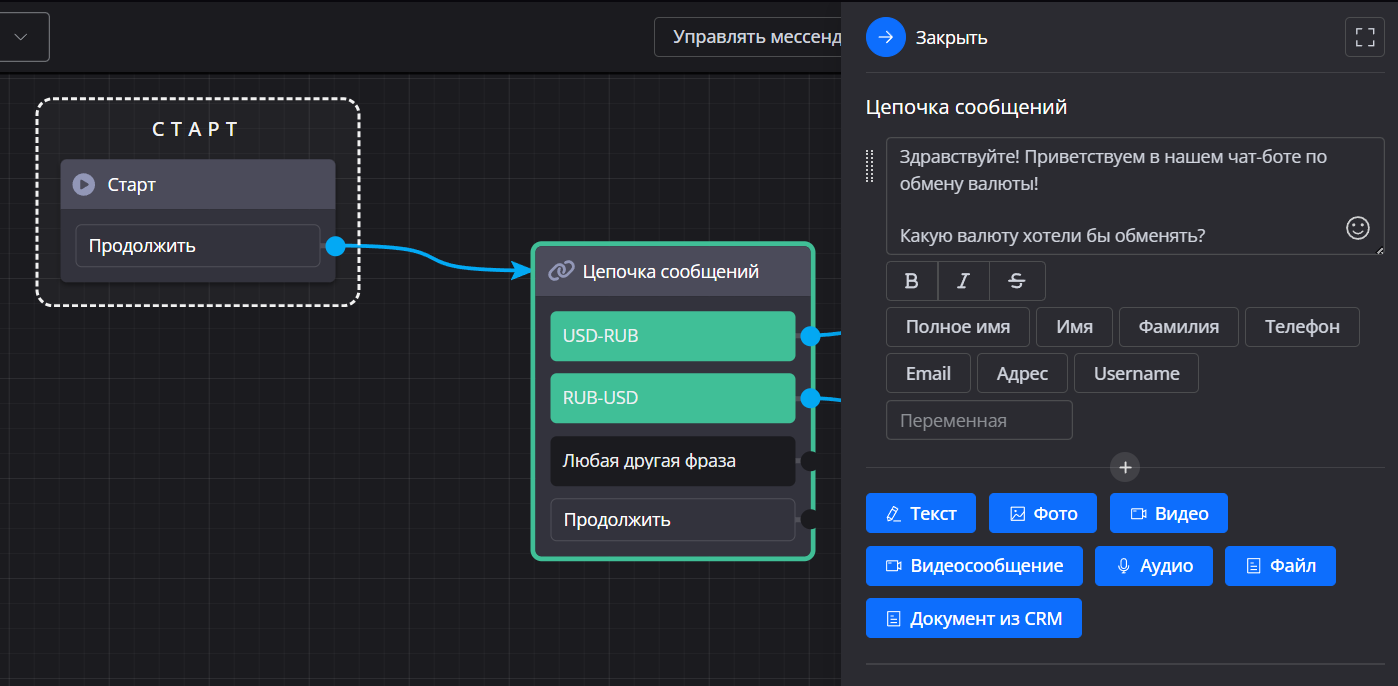Toggle bold text formatting
Image resolution: width=1398 pixels, height=686 pixels.
(x=912, y=281)
